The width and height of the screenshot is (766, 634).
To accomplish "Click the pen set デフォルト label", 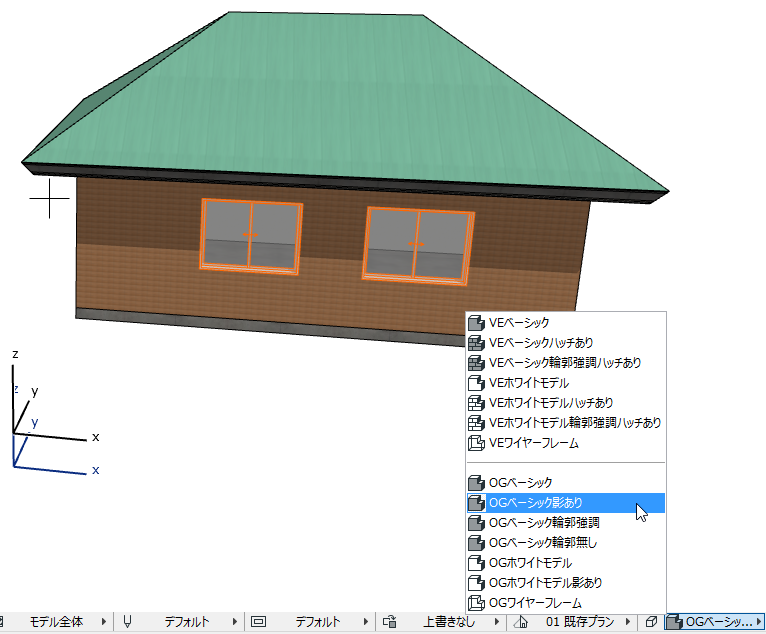I will tap(187, 622).
